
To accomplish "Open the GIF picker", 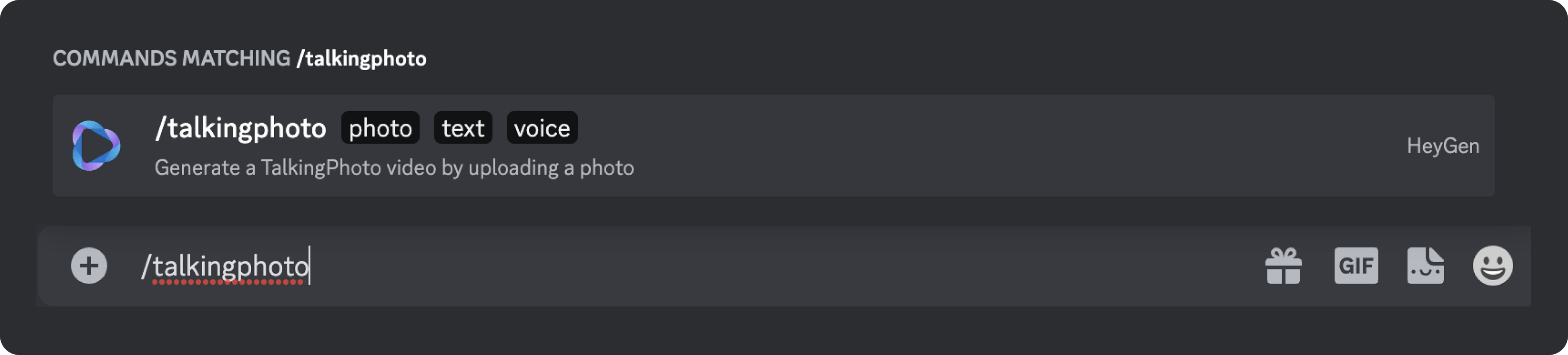I will tap(1356, 265).
